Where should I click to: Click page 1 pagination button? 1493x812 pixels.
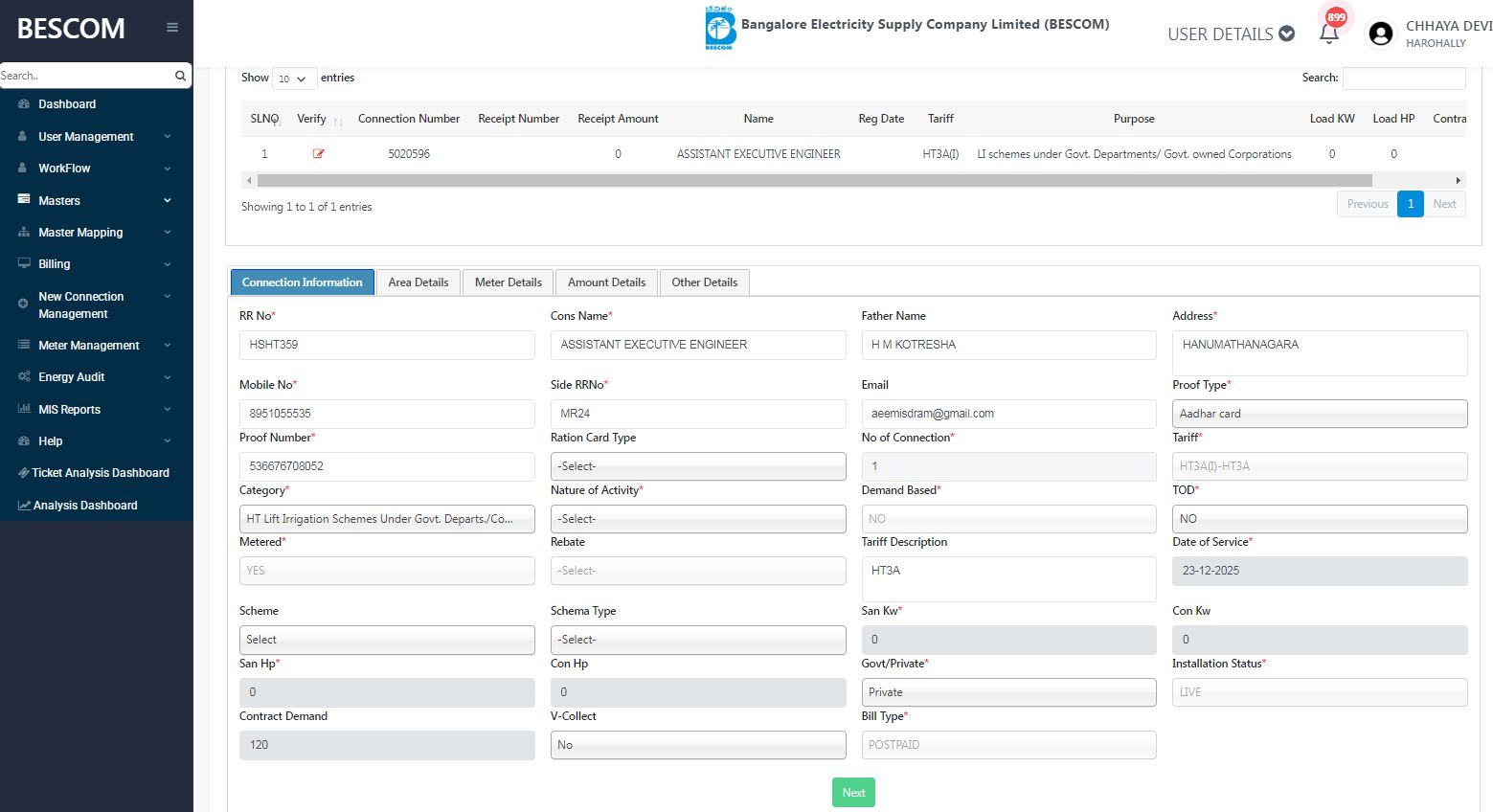coord(1410,204)
